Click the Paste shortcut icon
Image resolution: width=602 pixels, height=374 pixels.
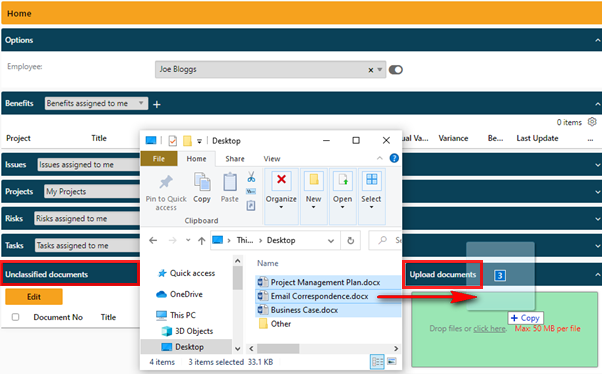click(251, 205)
